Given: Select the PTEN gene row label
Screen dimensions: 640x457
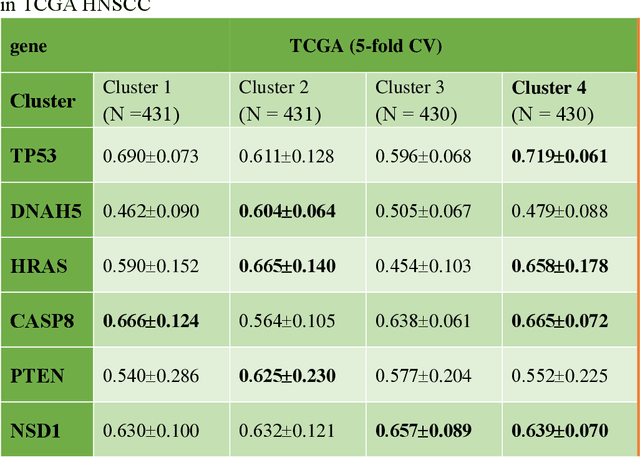Looking at the screenshot, I should click(38, 376).
